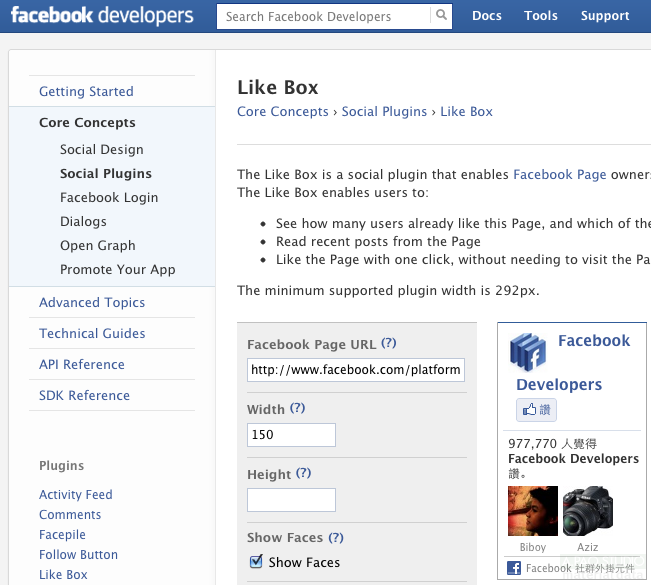Open the Docs menu in header
The width and height of the screenshot is (651, 585).
click(x=487, y=16)
